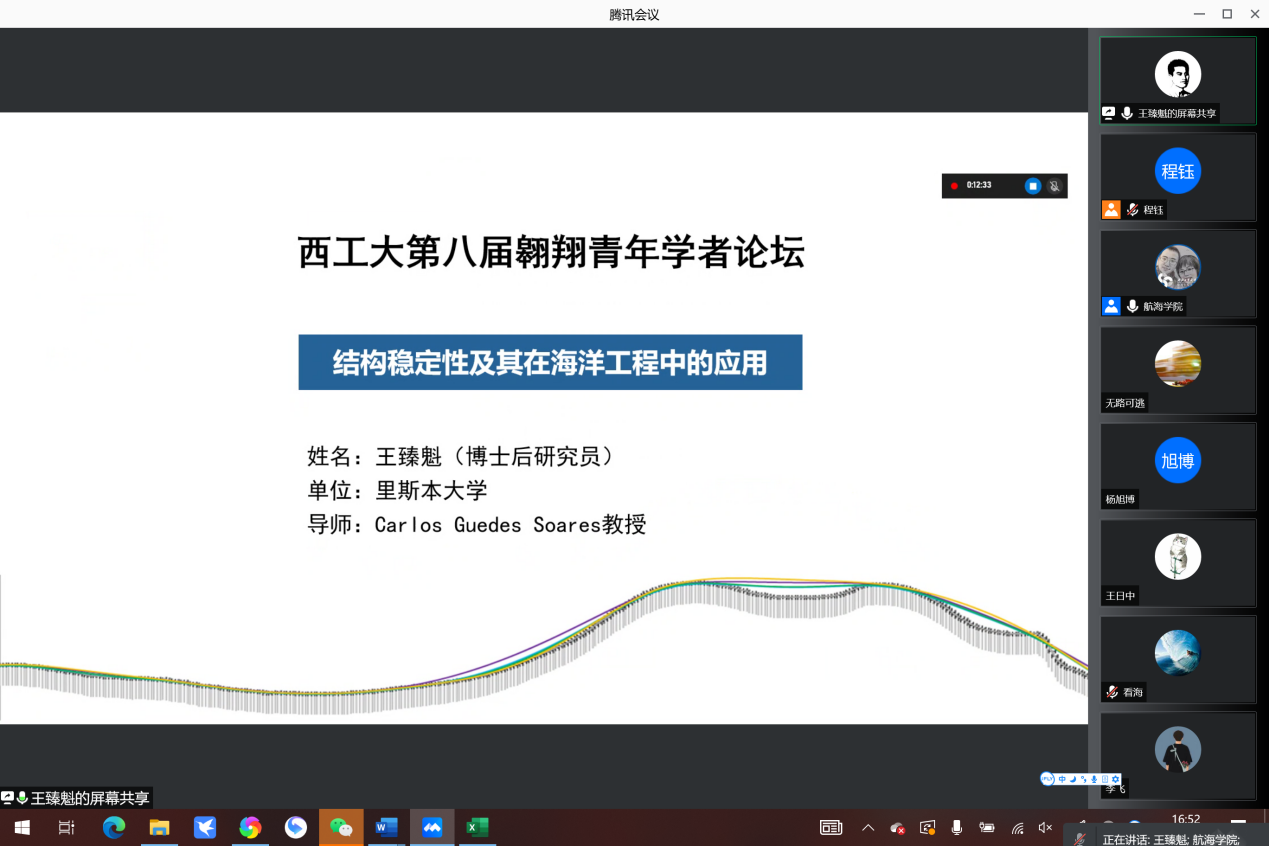This screenshot has height=846, width=1269.
Task: Click the iFLY logo on the input toolbar
Action: pyautogui.click(x=1048, y=779)
